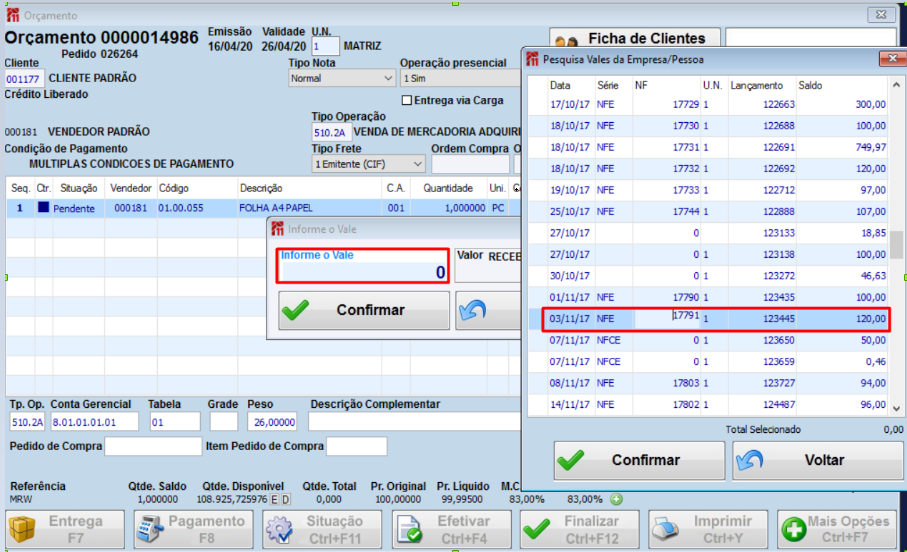
Task: Click Situação Ctrl+F11 gear button
Action: (322, 529)
